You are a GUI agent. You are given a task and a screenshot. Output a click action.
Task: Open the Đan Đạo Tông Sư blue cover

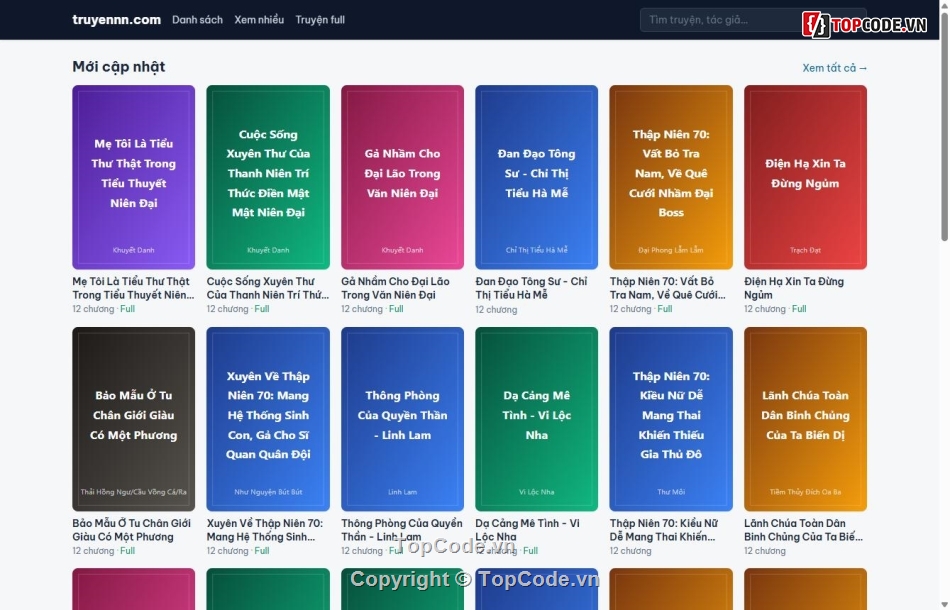[x=536, y=177]
